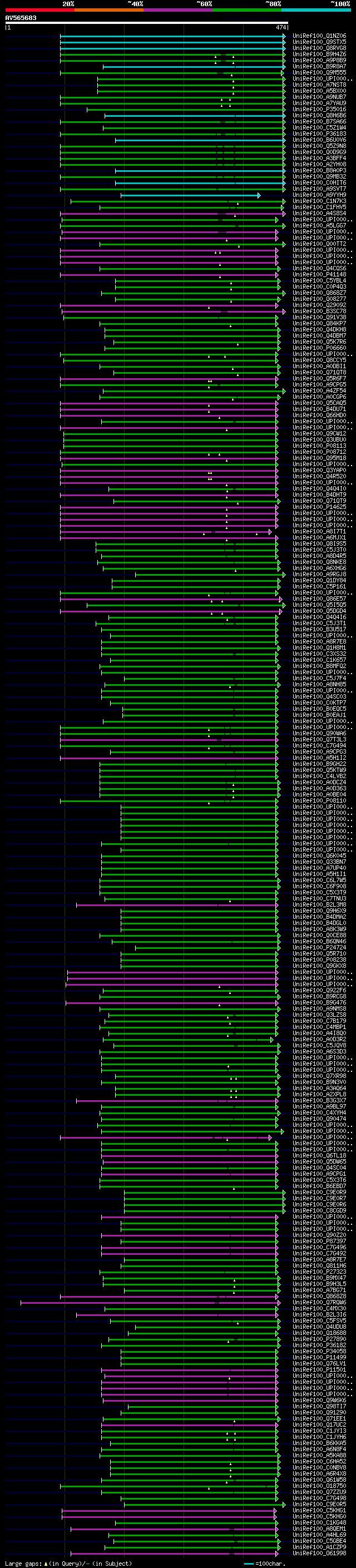Open hit UniRef100_P36183
The width and height of the screenshot is (356, 1568).
(x=319, y=134)
